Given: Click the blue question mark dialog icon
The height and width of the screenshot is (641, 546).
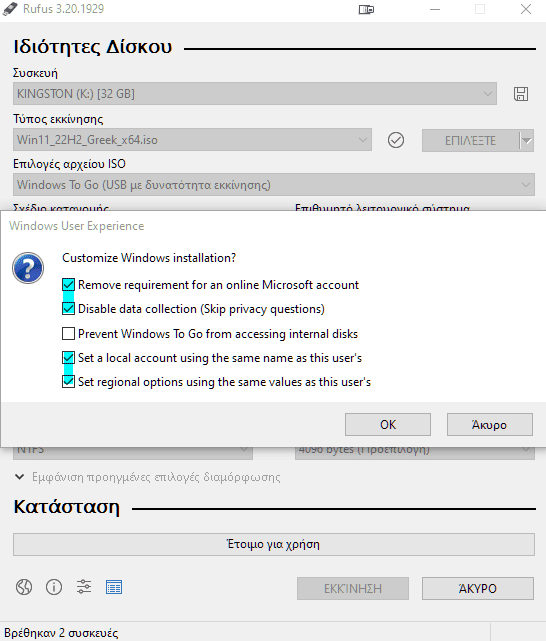Looking at the screenshot, I should [28, 268].
